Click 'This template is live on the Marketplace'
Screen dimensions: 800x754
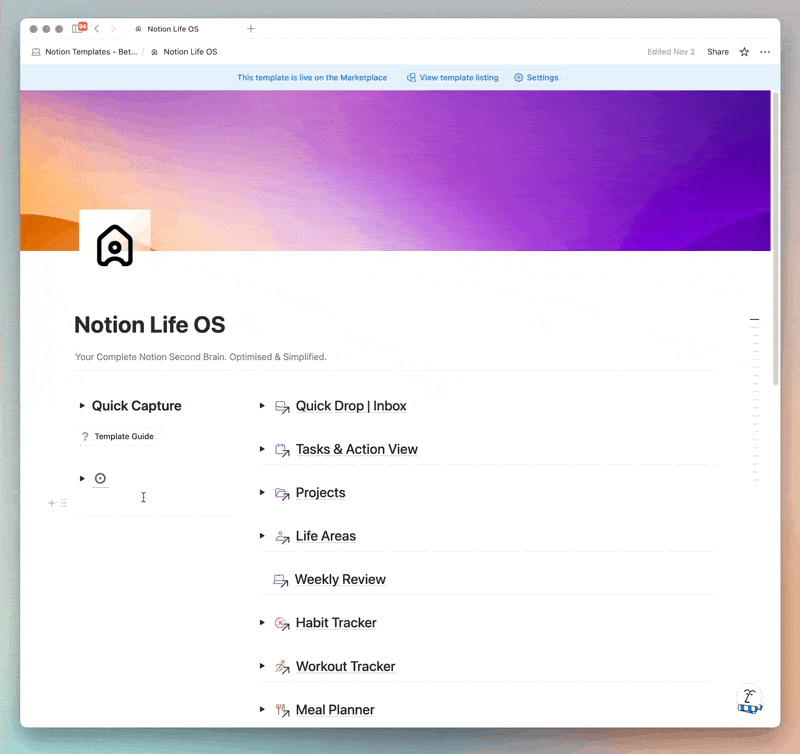312,78
